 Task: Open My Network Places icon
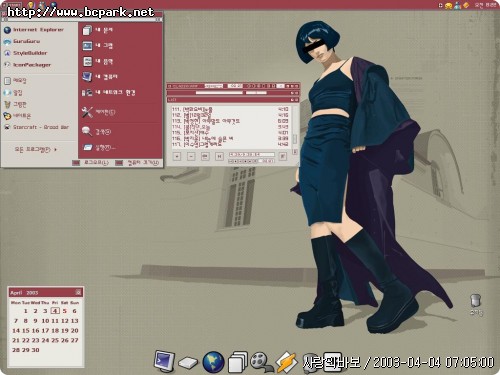(x=87, y=92)
